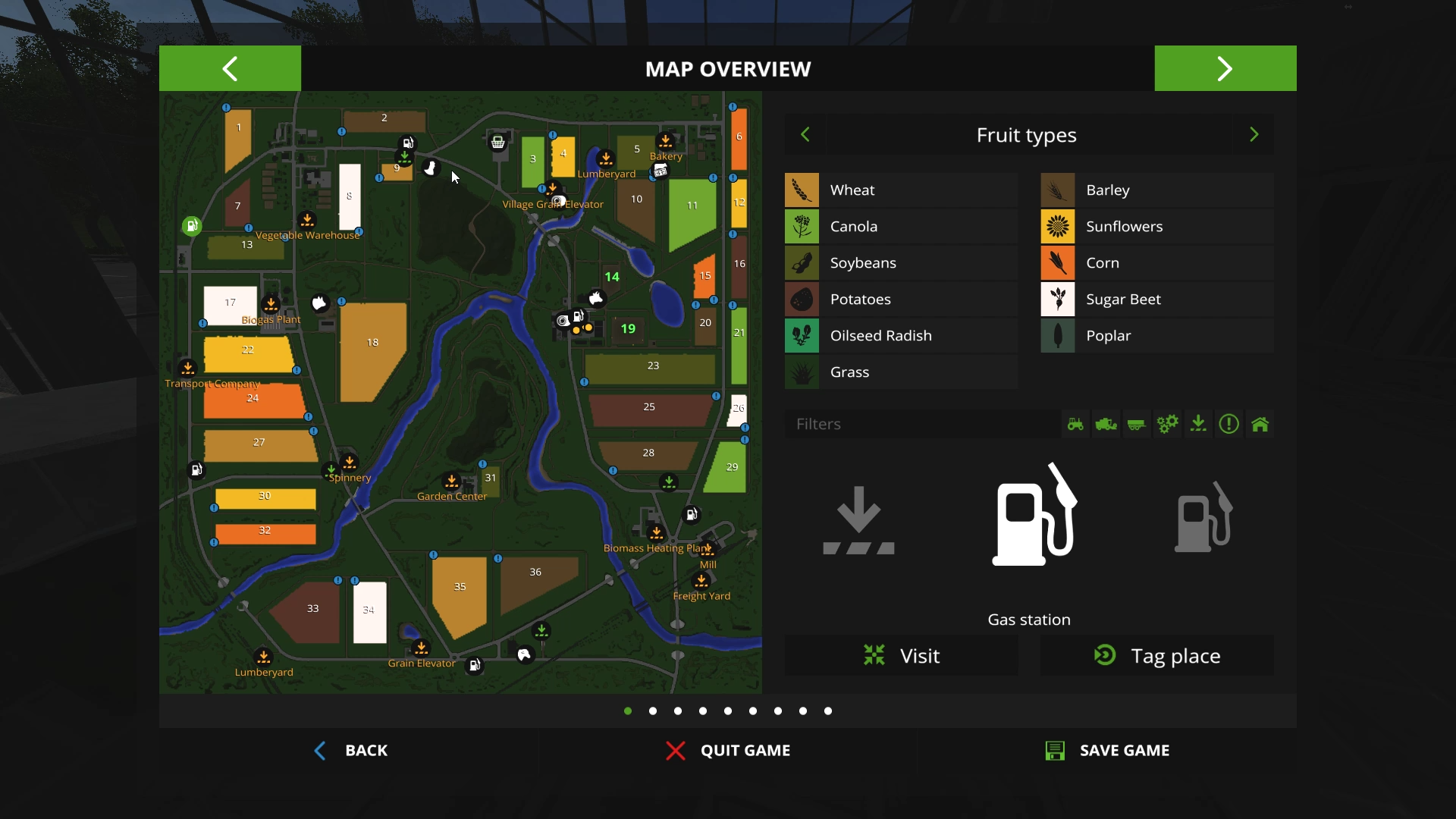Open the last page indicator dot
Viewport: 1456px width, 819px height.
click(828, 711)
